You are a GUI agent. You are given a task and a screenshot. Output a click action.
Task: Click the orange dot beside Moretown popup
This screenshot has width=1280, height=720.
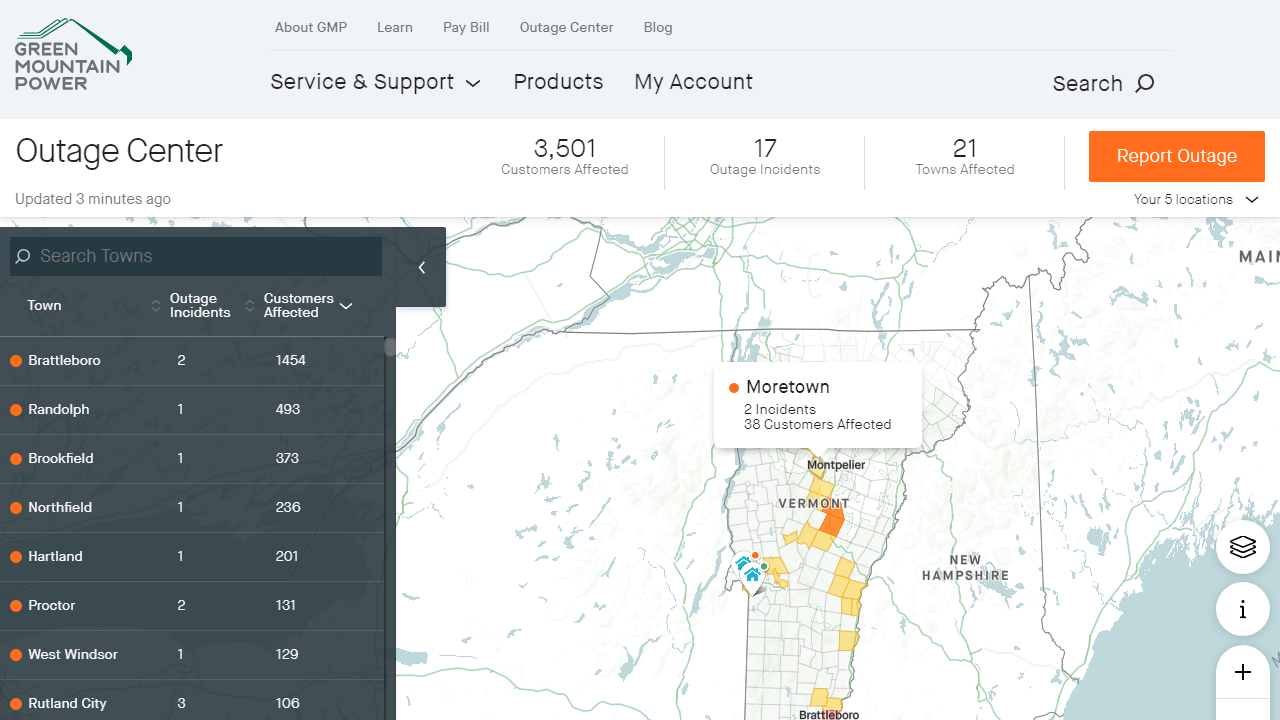coord(734,388)
